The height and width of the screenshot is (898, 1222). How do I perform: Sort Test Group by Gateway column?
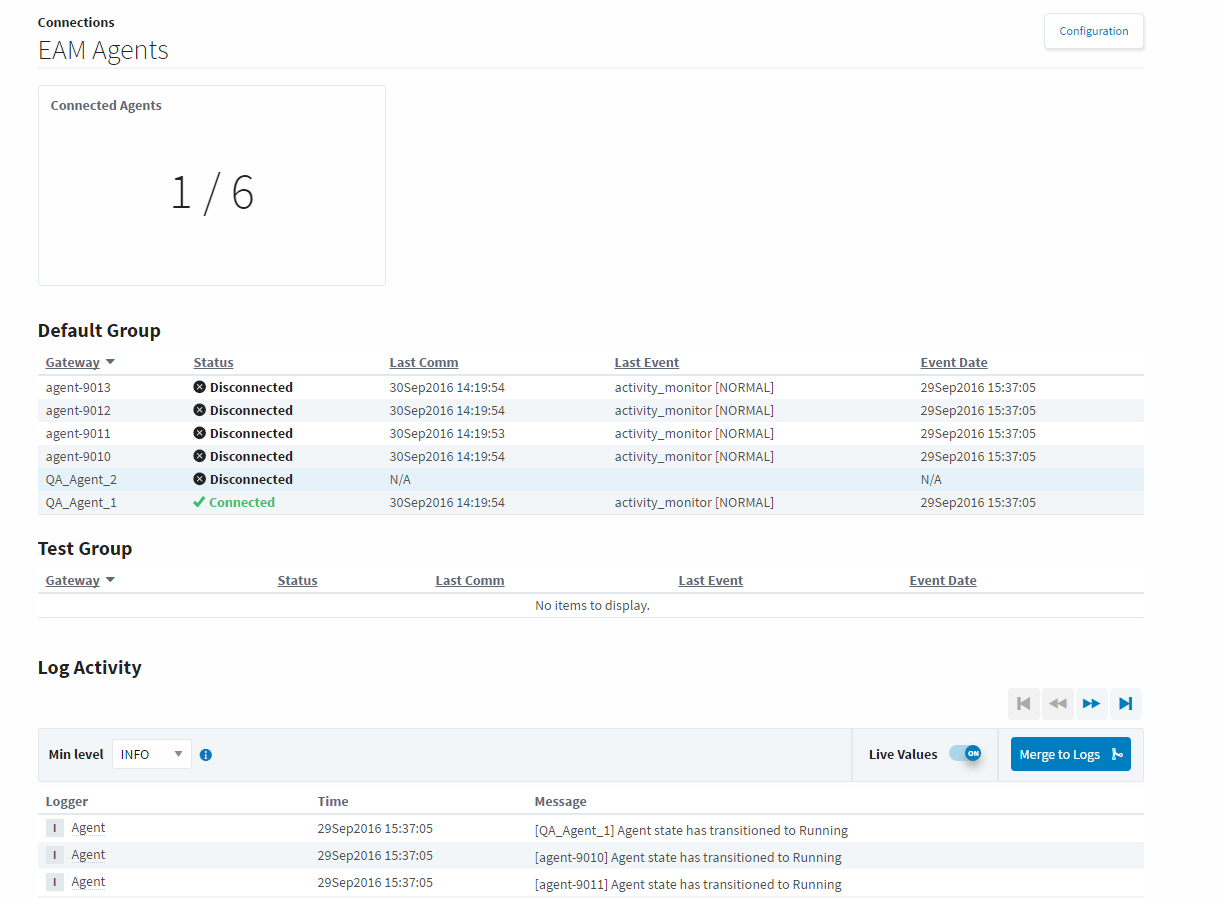73,581
